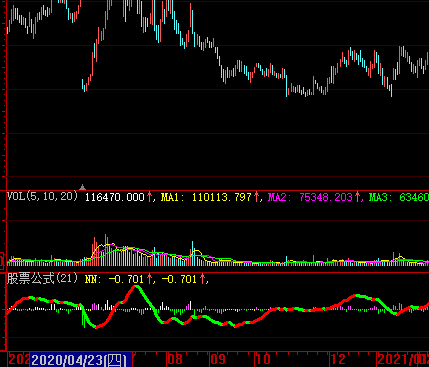Click the highlighted date 2020/04/23(四)
The image size is (429, 367).
[x=81, y=360]
